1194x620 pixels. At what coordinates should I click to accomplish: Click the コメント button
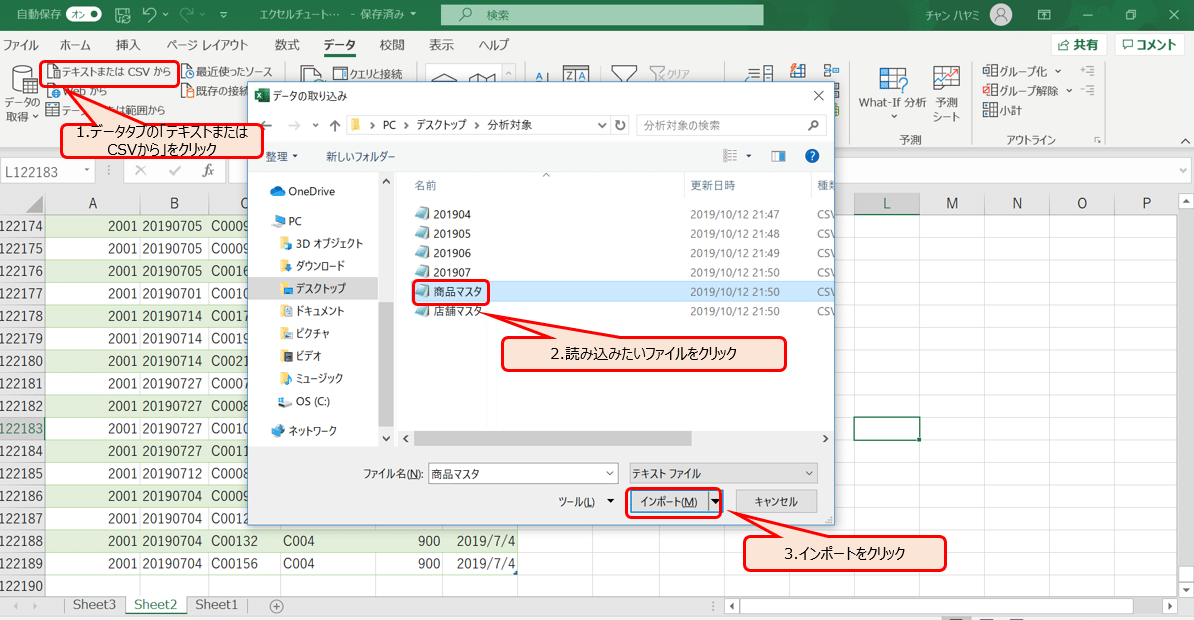click(x=1150, y=45)
